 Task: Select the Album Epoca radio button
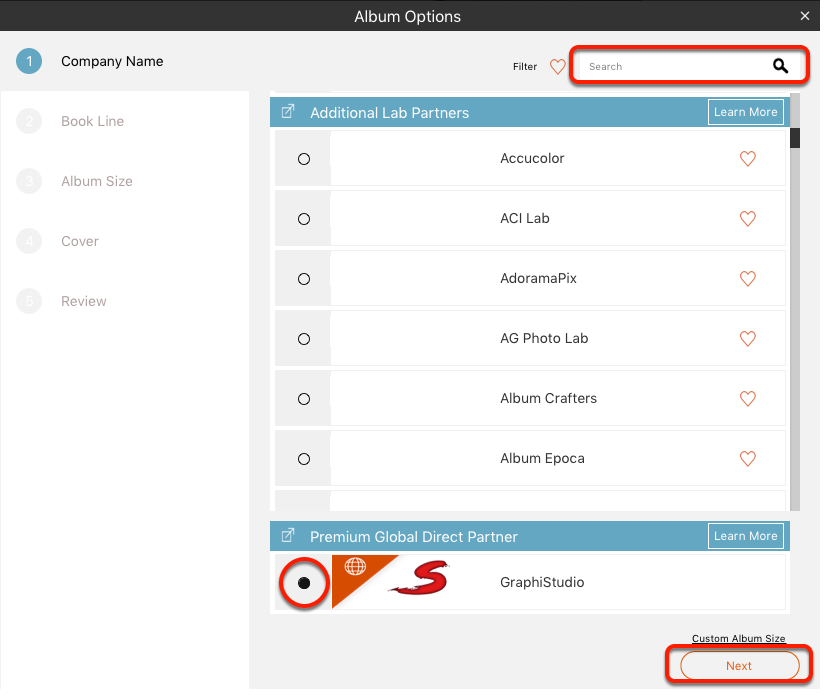(304, 459)
